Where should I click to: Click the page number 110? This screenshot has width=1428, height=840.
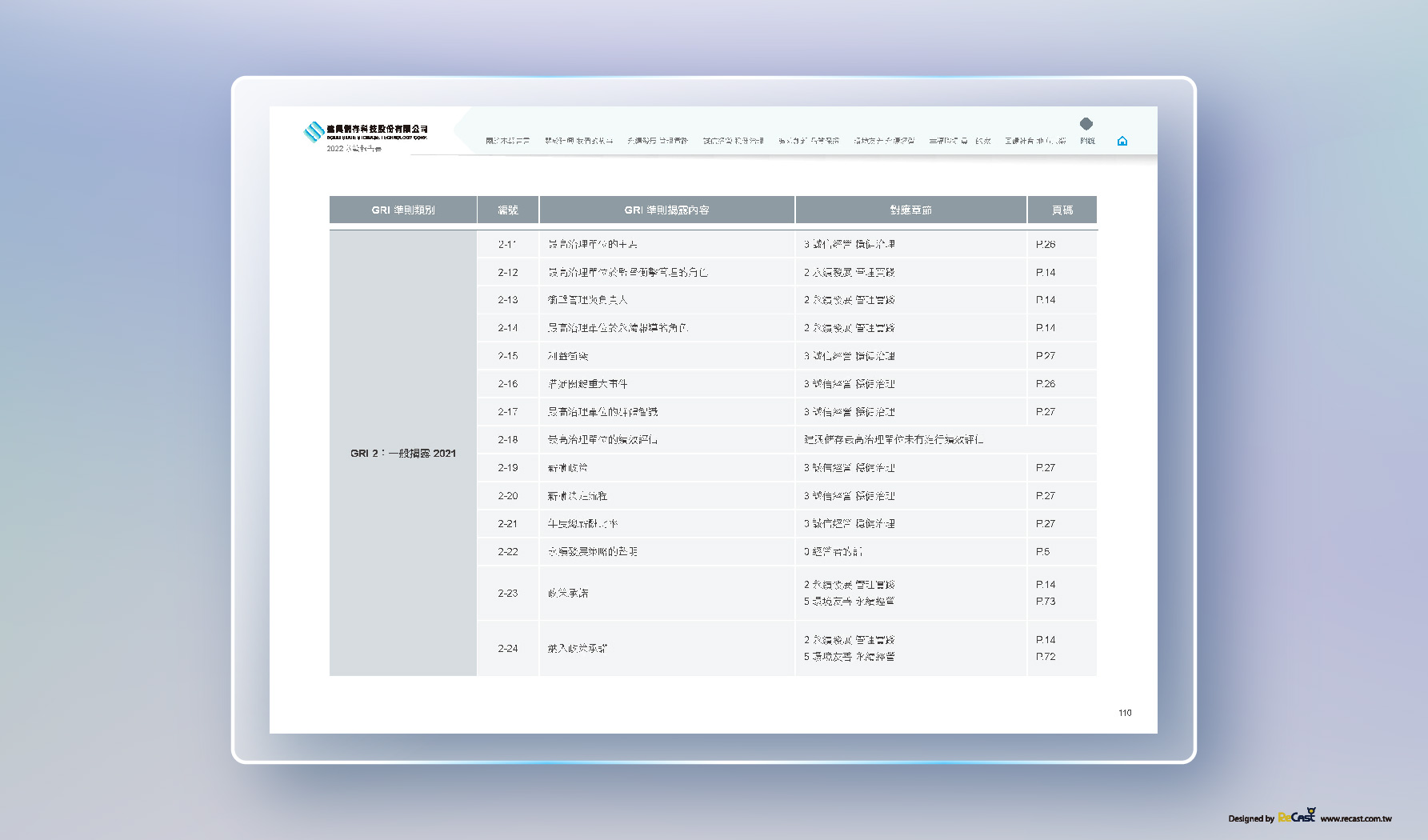[x=1125, y=713]
